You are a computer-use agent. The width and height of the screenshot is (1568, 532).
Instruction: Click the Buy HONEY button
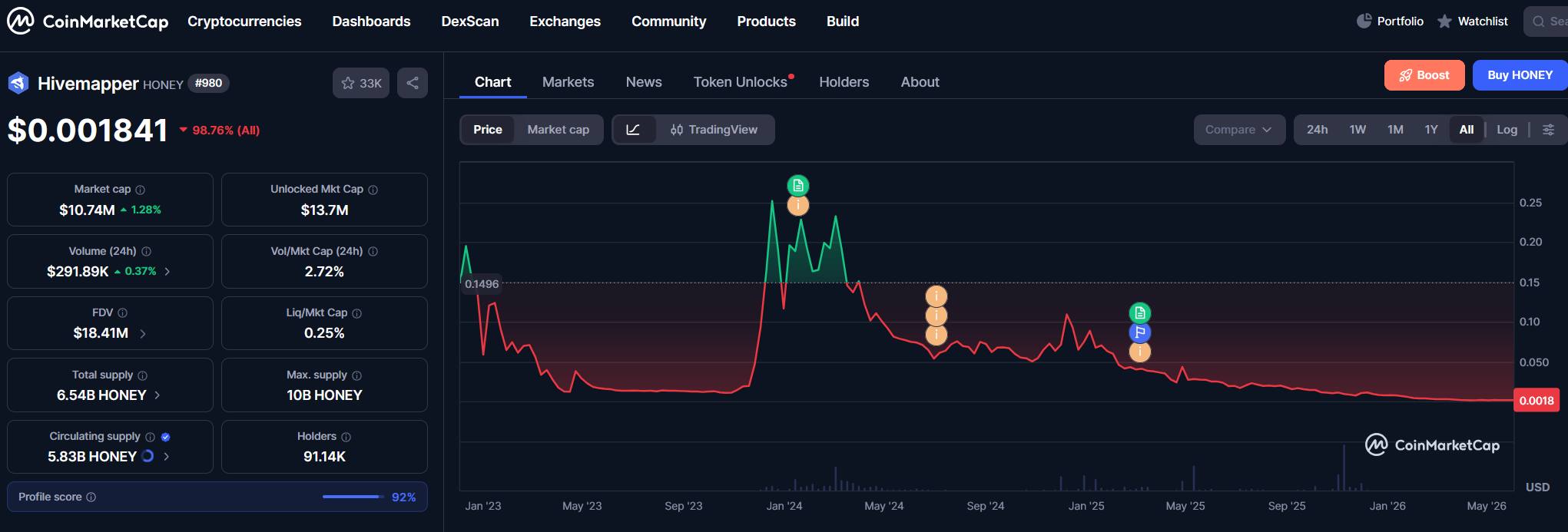1520,75
